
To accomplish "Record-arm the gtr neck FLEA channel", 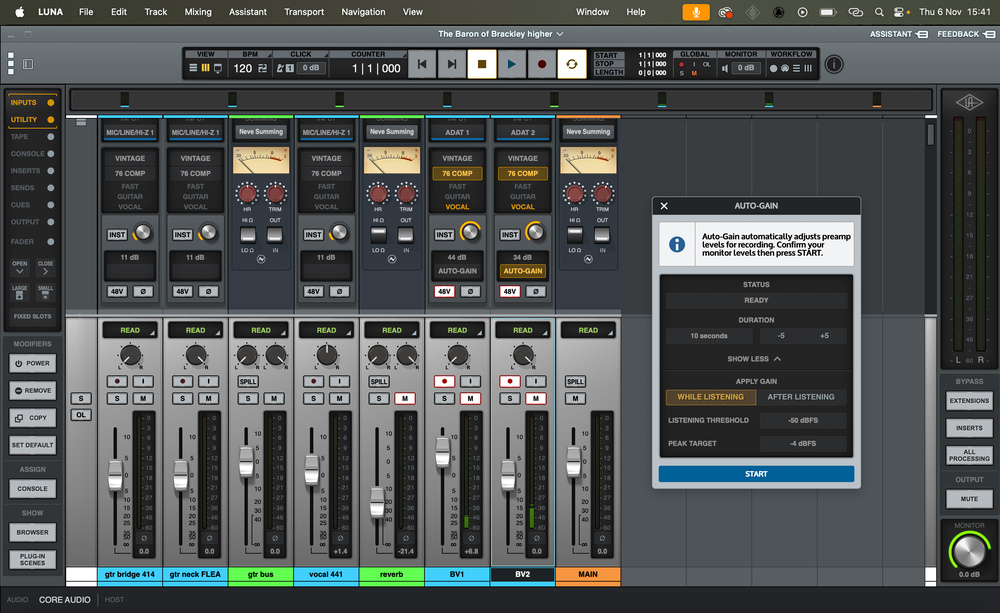I will pyautogui.click(x=182, y=381).
